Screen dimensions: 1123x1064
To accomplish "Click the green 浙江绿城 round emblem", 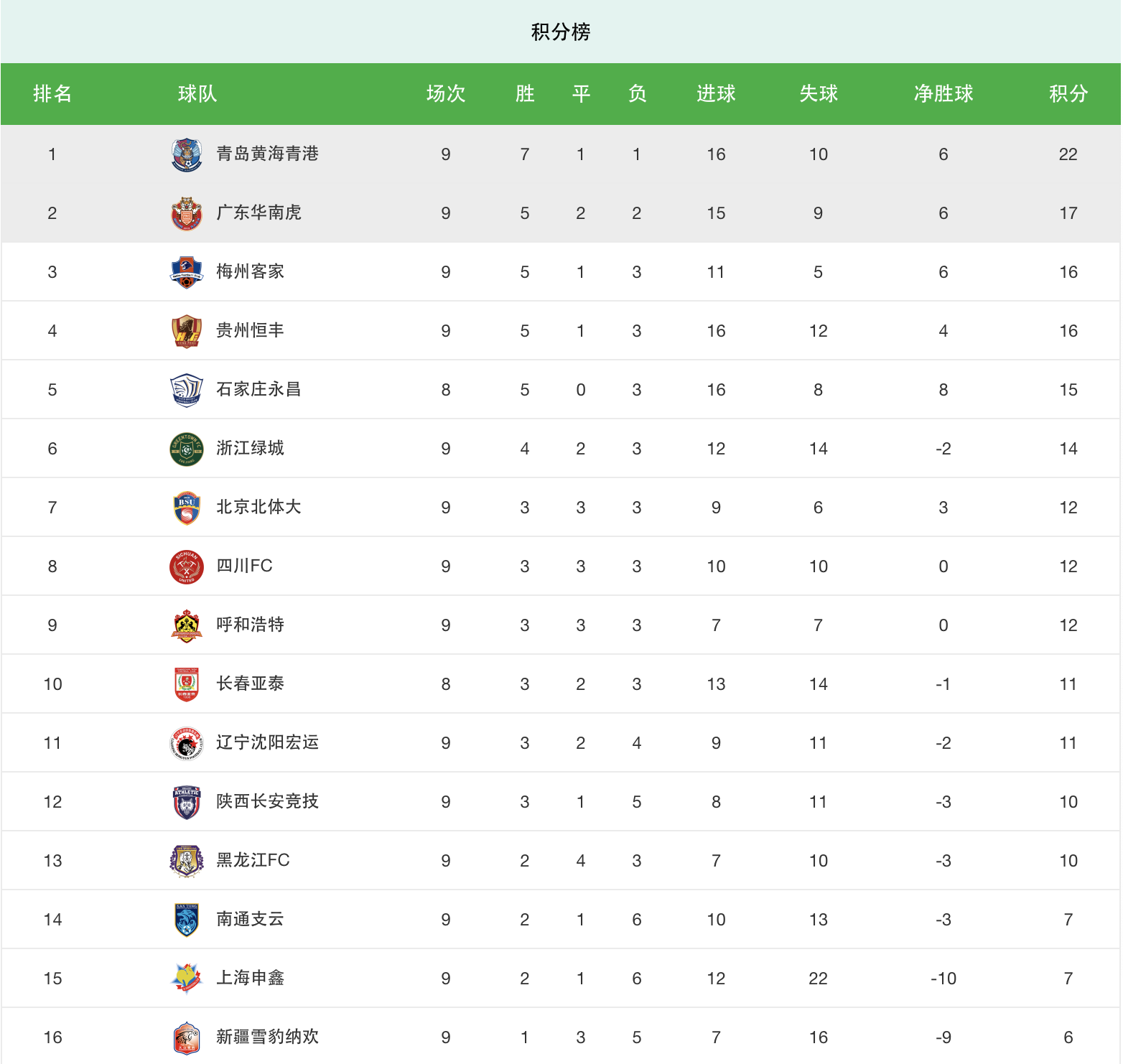I will point(187,449).
